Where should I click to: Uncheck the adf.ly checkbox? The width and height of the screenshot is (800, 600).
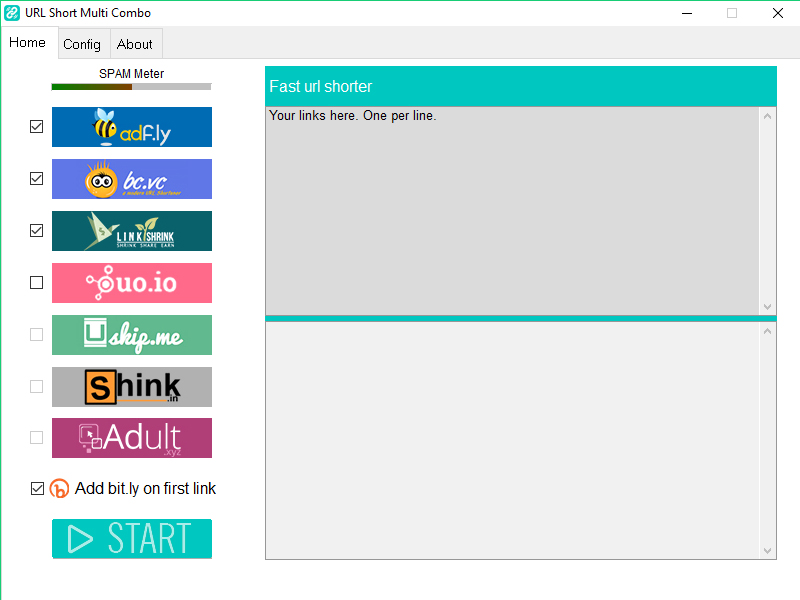(36, 127)
